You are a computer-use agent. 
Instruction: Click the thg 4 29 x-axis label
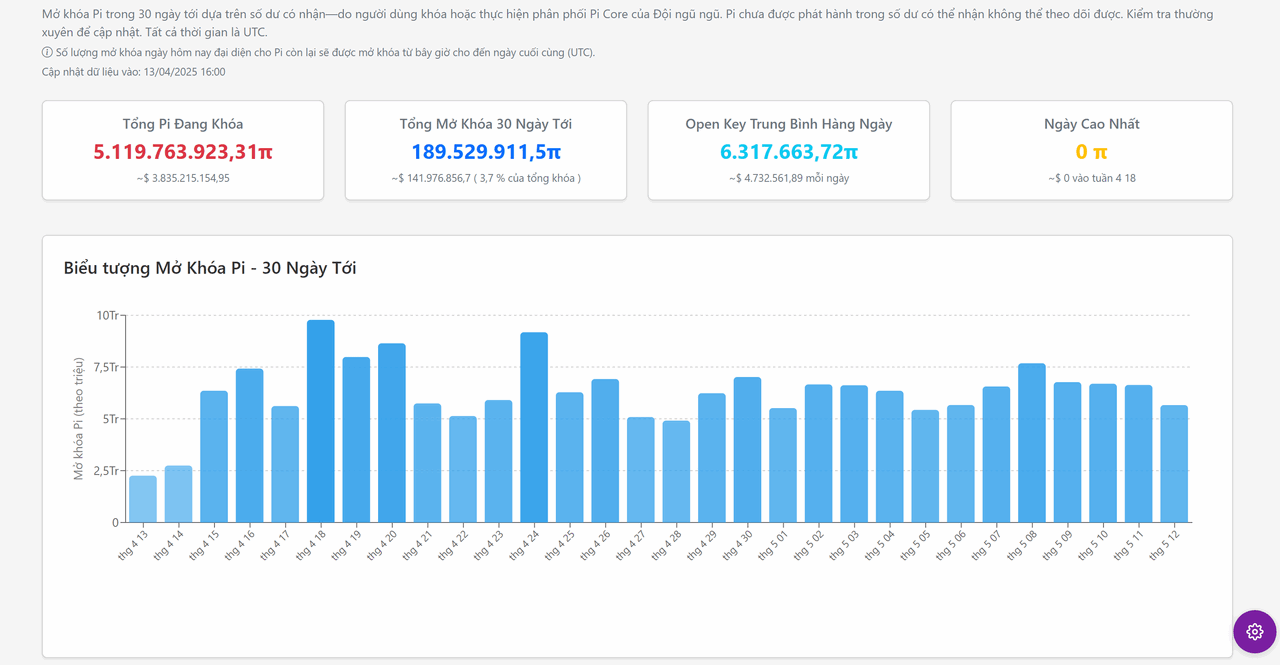pos(704,546)
